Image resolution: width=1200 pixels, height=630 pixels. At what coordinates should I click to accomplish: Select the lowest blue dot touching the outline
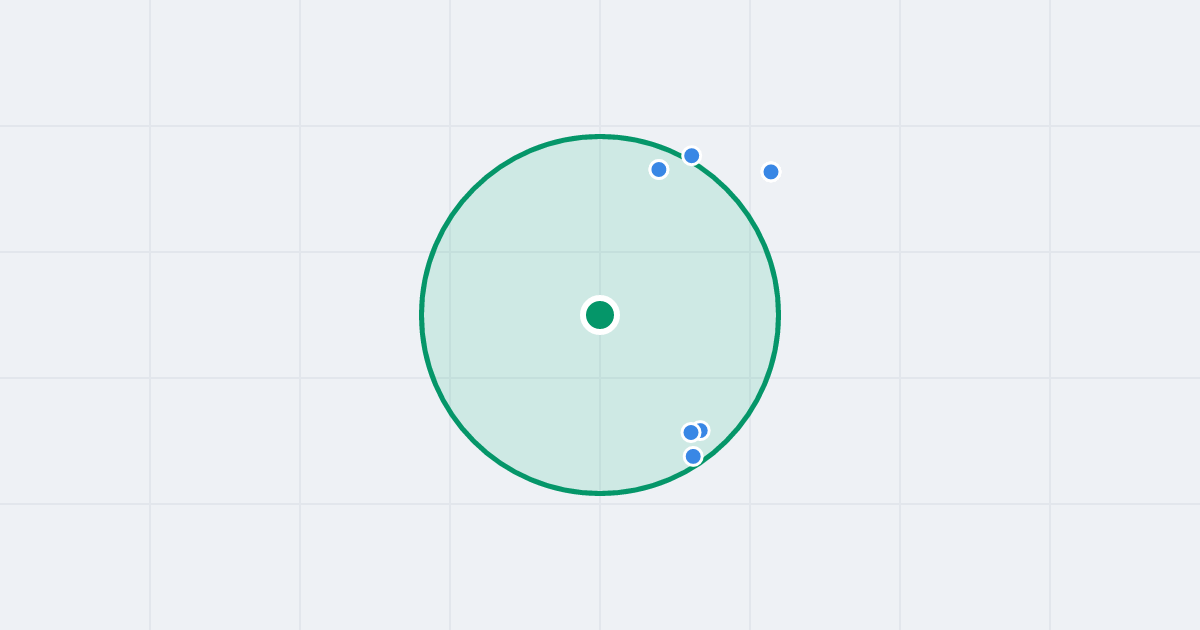693,457
